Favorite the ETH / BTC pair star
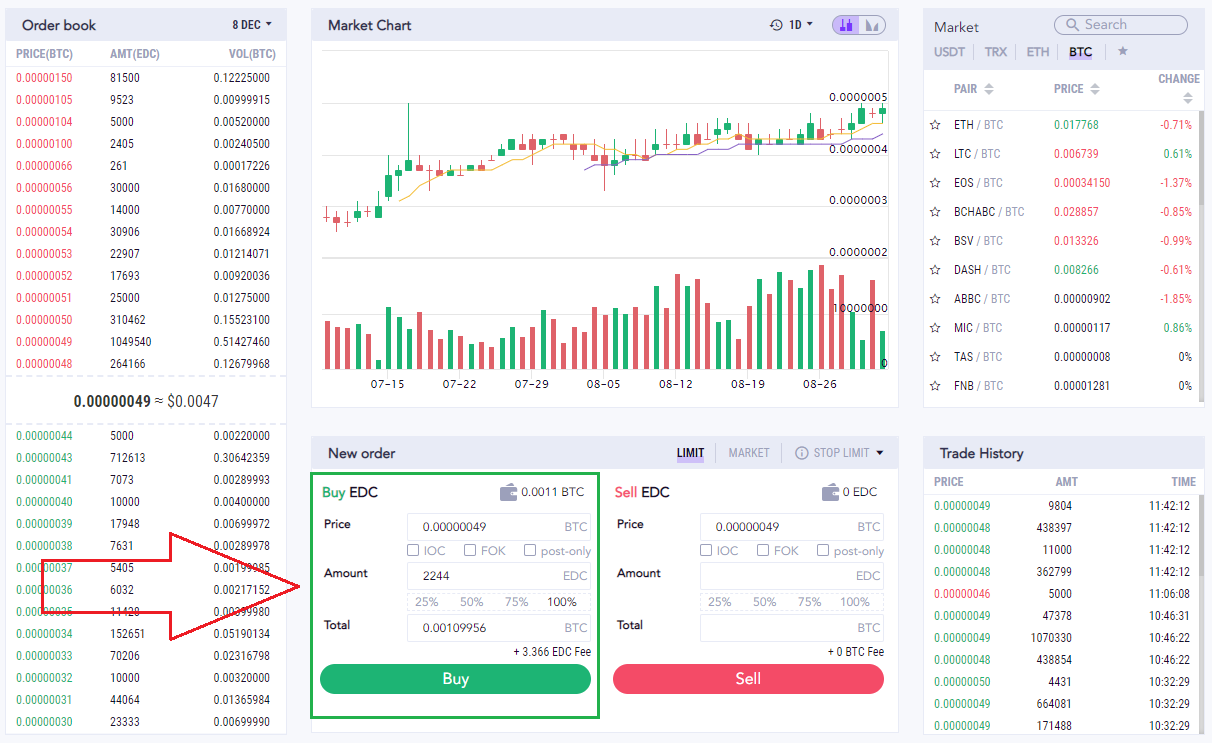The image size is (1212, 743). [x=935, y=125]
